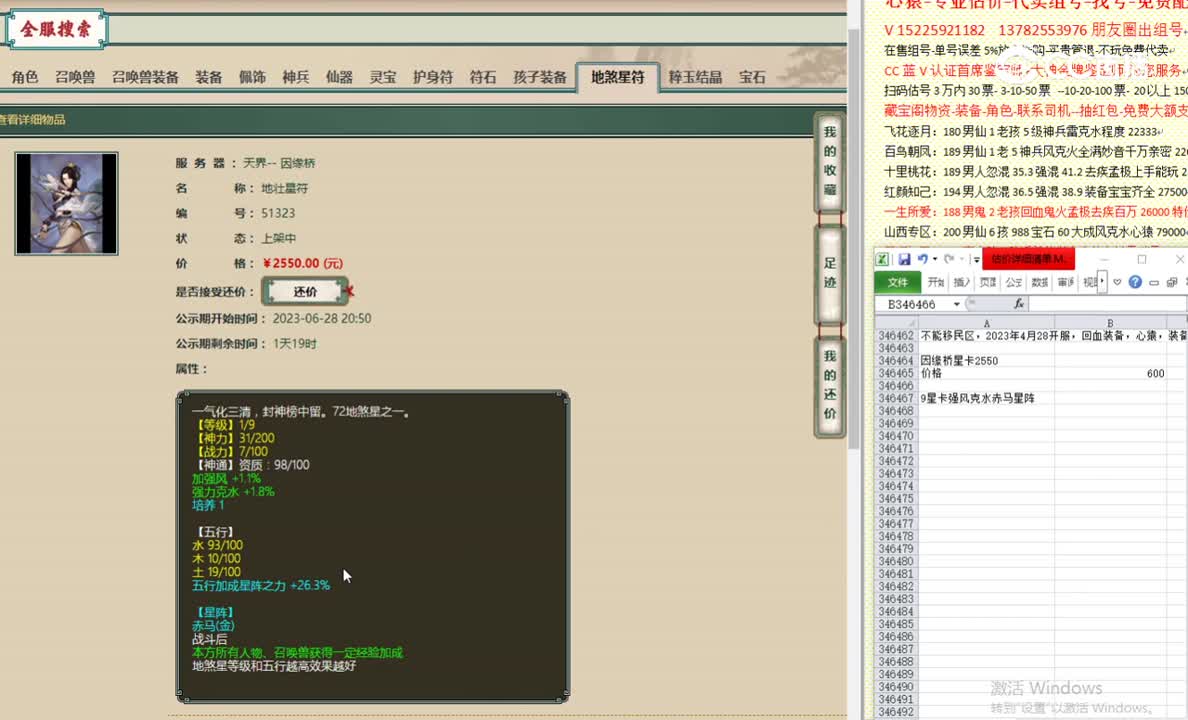
Task: Click the 还价 counter-offer button
Action: point(304,291)
